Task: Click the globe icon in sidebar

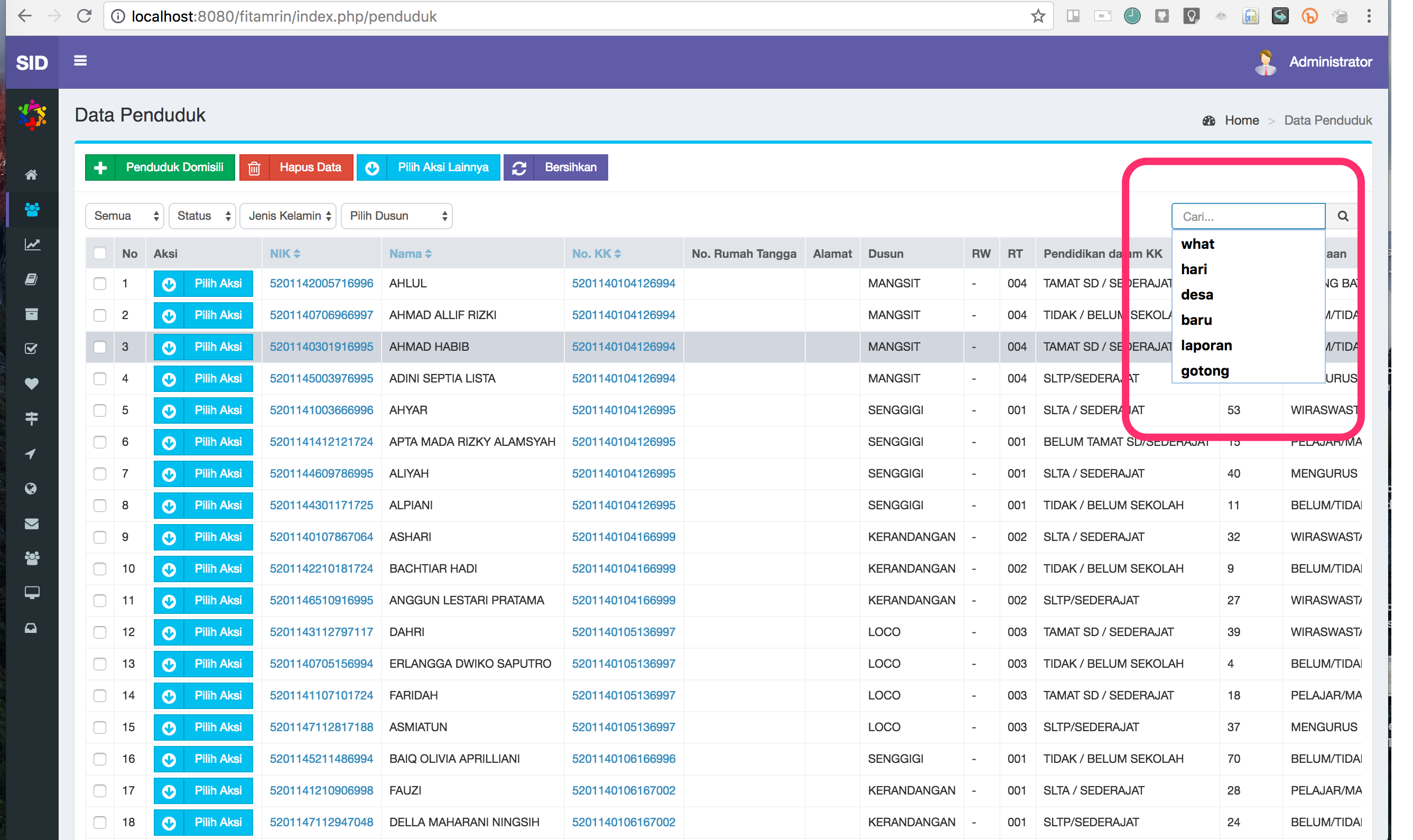Action: 32,489
